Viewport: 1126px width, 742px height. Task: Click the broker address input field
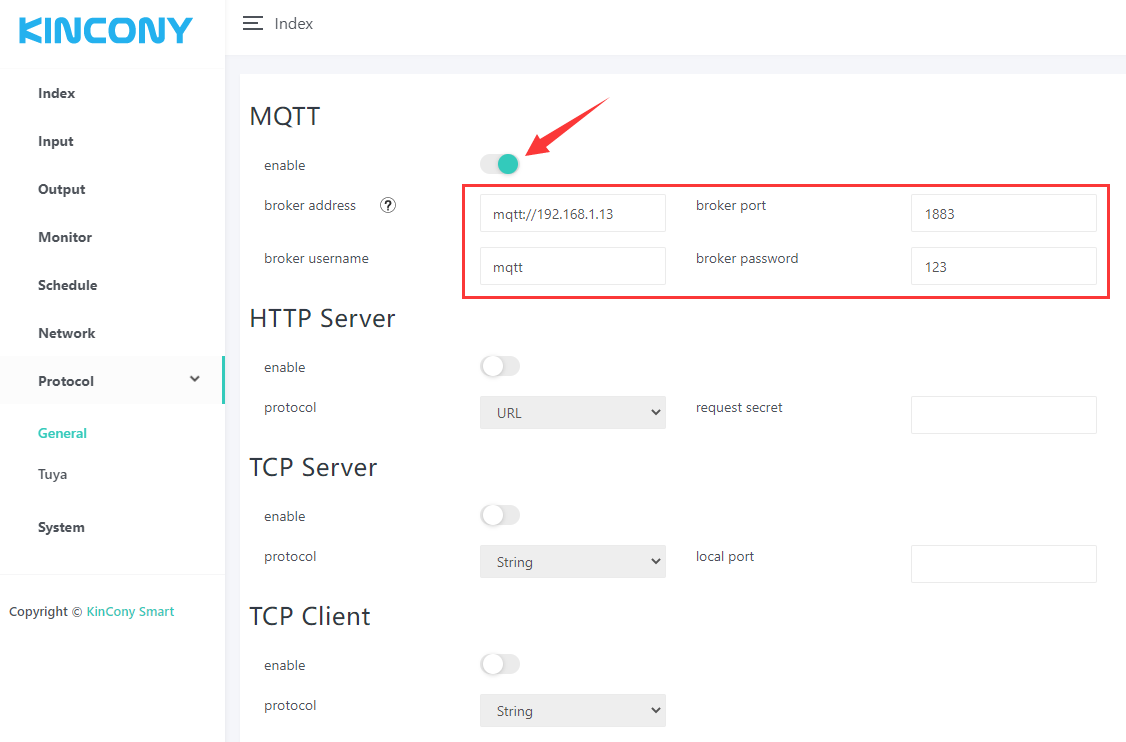coord(572,213)
